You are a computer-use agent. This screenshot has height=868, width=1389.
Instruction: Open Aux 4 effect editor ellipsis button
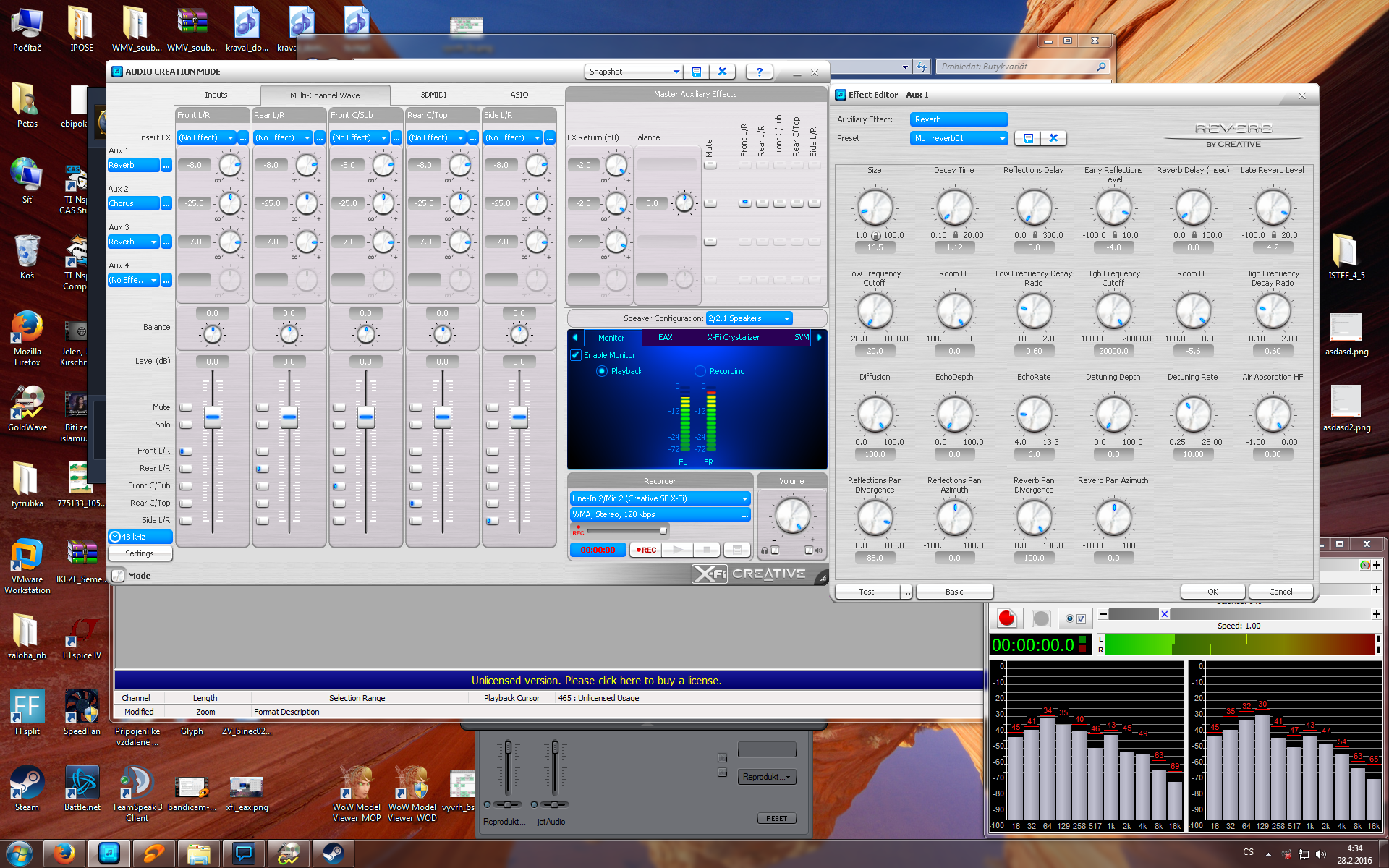[x=166, y=281]
